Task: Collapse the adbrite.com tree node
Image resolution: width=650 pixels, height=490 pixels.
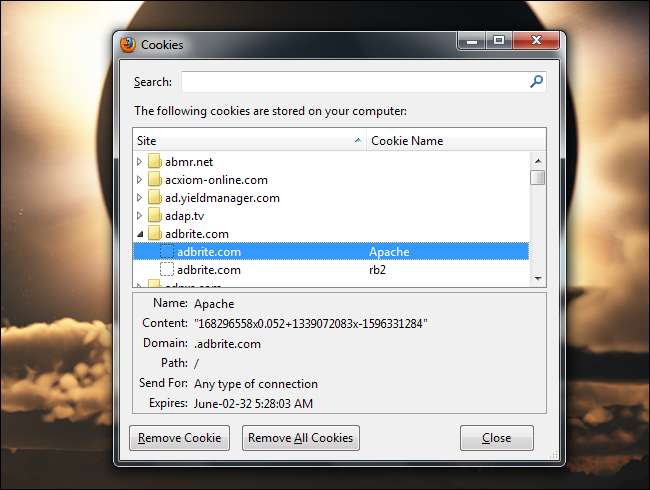Action: [x=140, y=234]
